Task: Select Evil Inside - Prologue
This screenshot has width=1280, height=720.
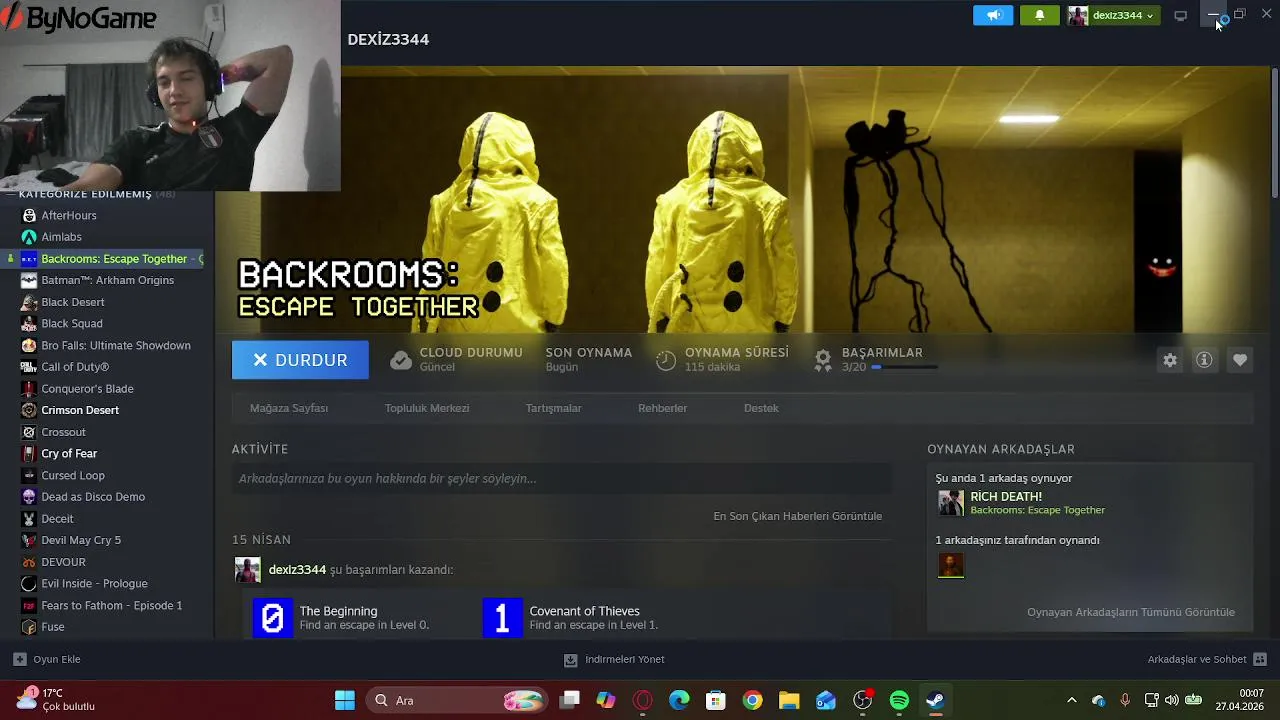Action: pos(94,584)
